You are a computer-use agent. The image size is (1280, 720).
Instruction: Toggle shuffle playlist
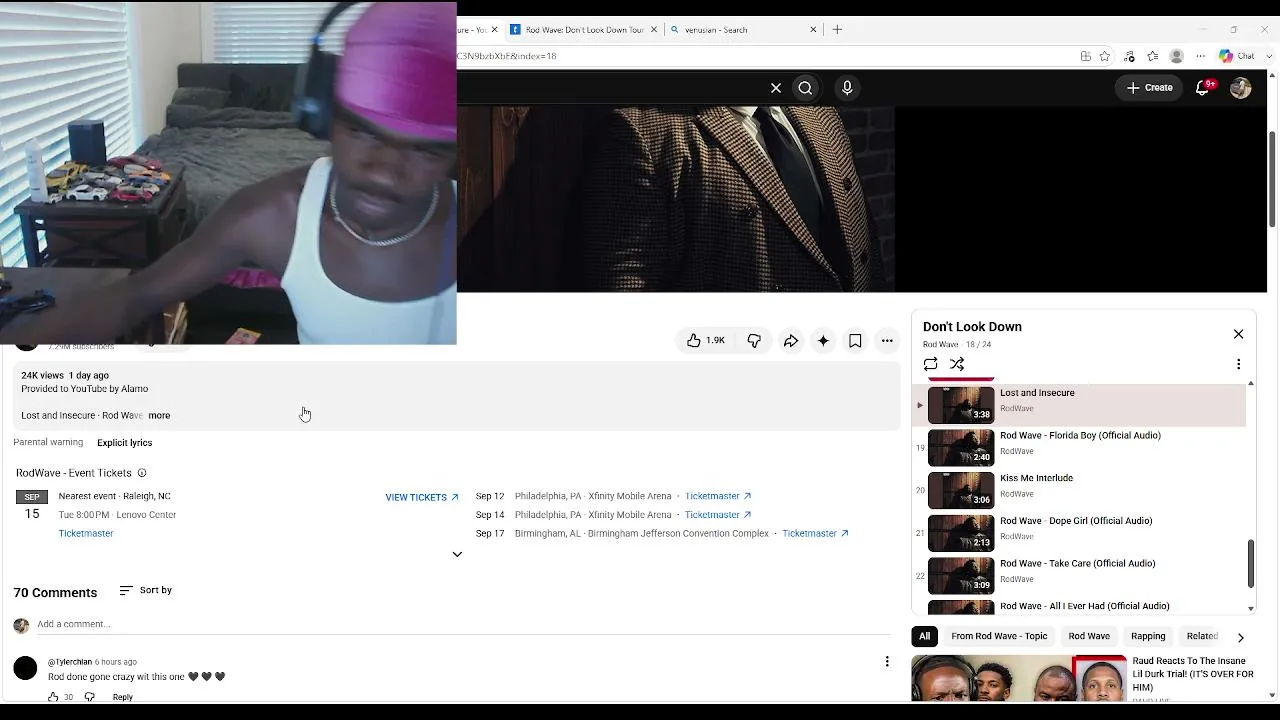(957, 364)
